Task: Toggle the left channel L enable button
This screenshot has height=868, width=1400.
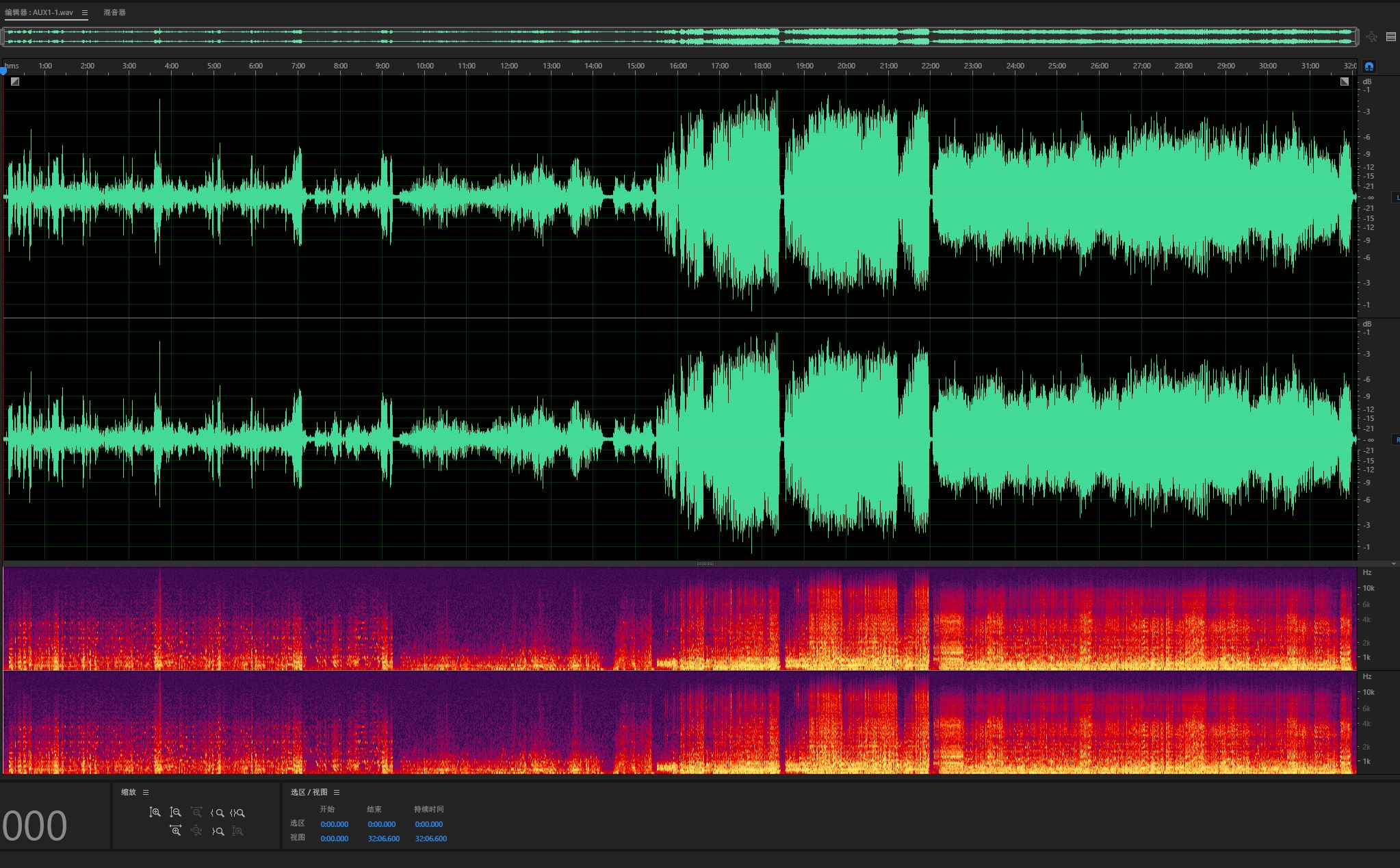Action: (1396, 197)
